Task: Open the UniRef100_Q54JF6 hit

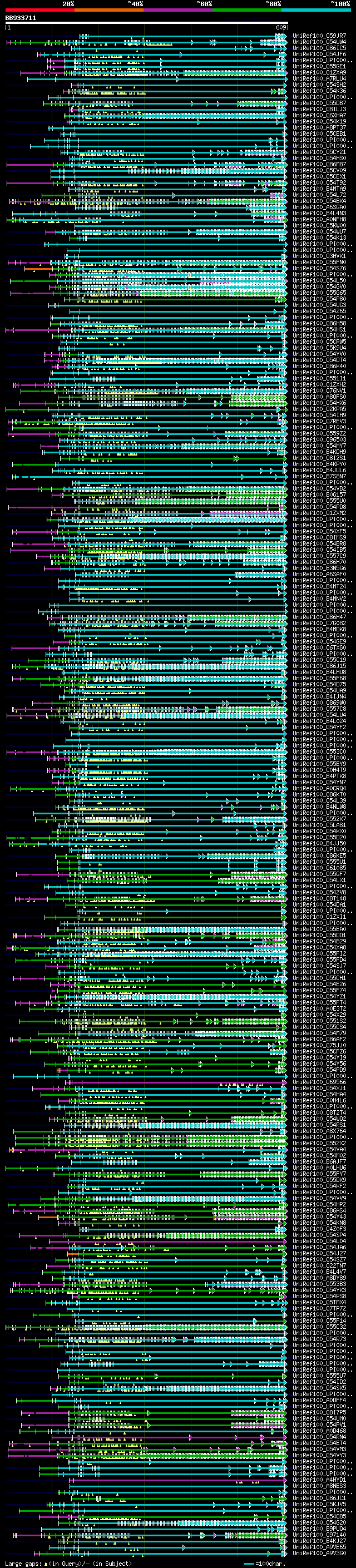Action: coord(319,54)
